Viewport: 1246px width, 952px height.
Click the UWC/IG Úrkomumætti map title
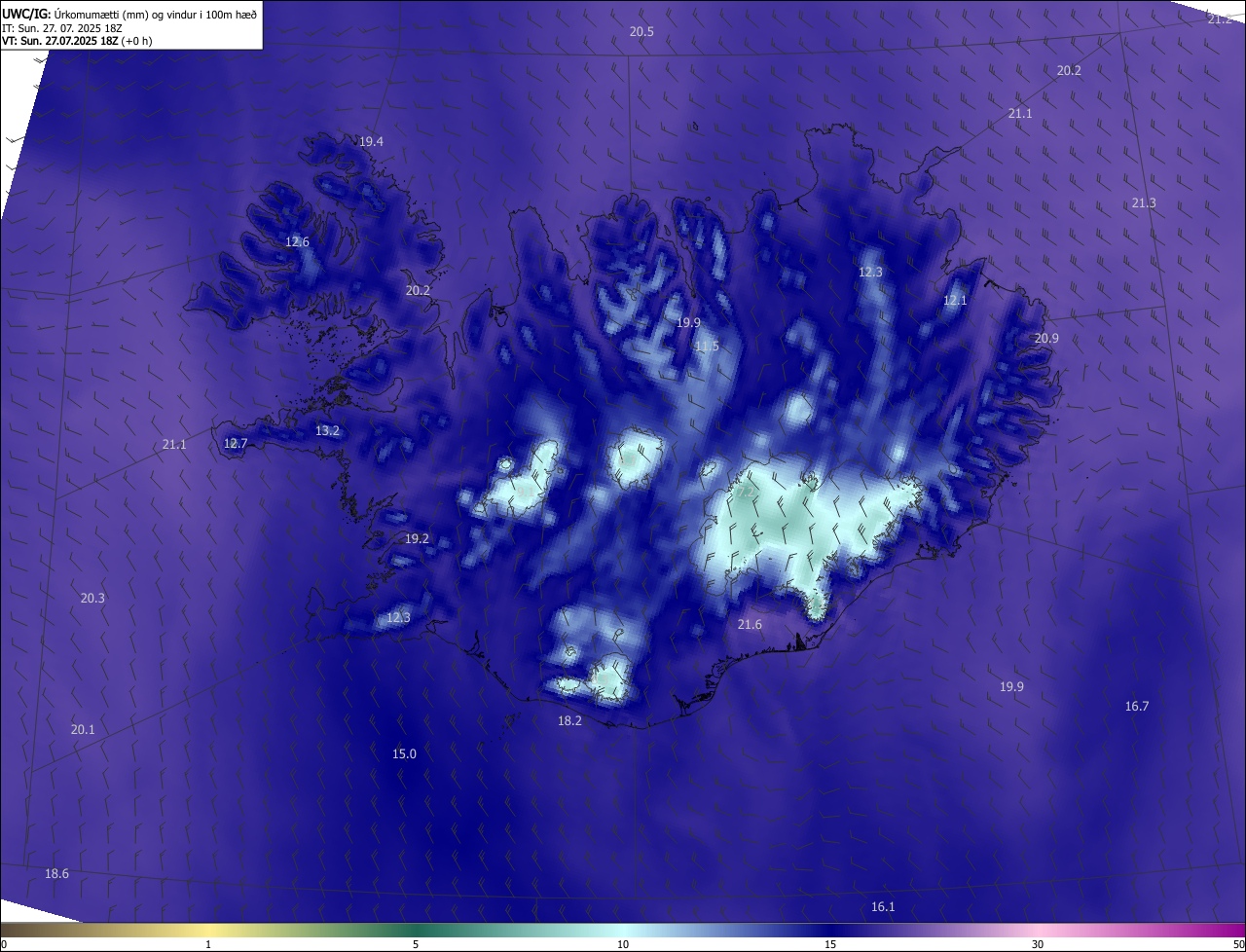(129, 13)
